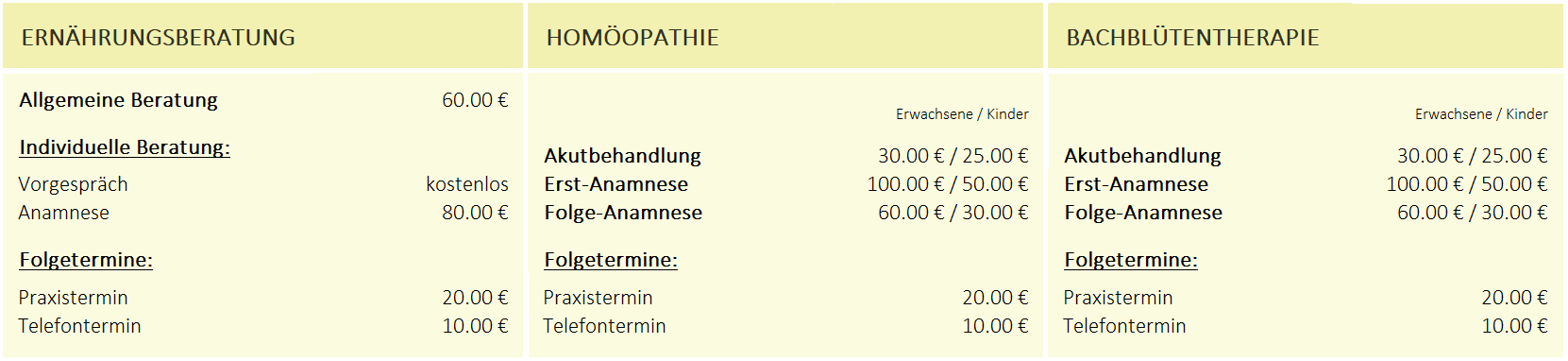Screen dimensions: 1568x361
Task: Click Erwachsene / Kinder label in Bachblütentherapie
Action: (x=1481, y=114)
